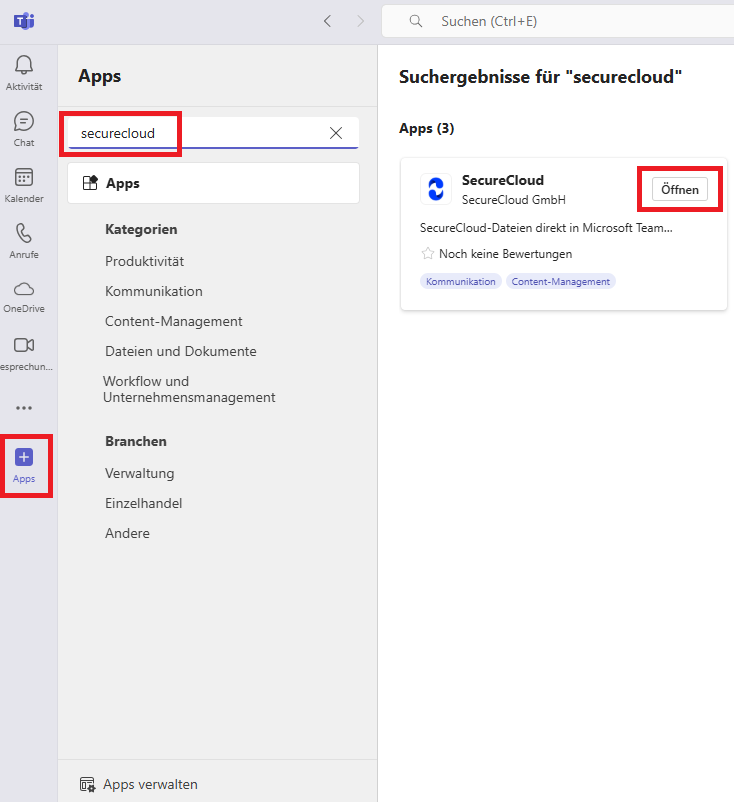This screenshot has width=734, height=802.
Task: Click the SecureCloud app logo
Action: 436,189
